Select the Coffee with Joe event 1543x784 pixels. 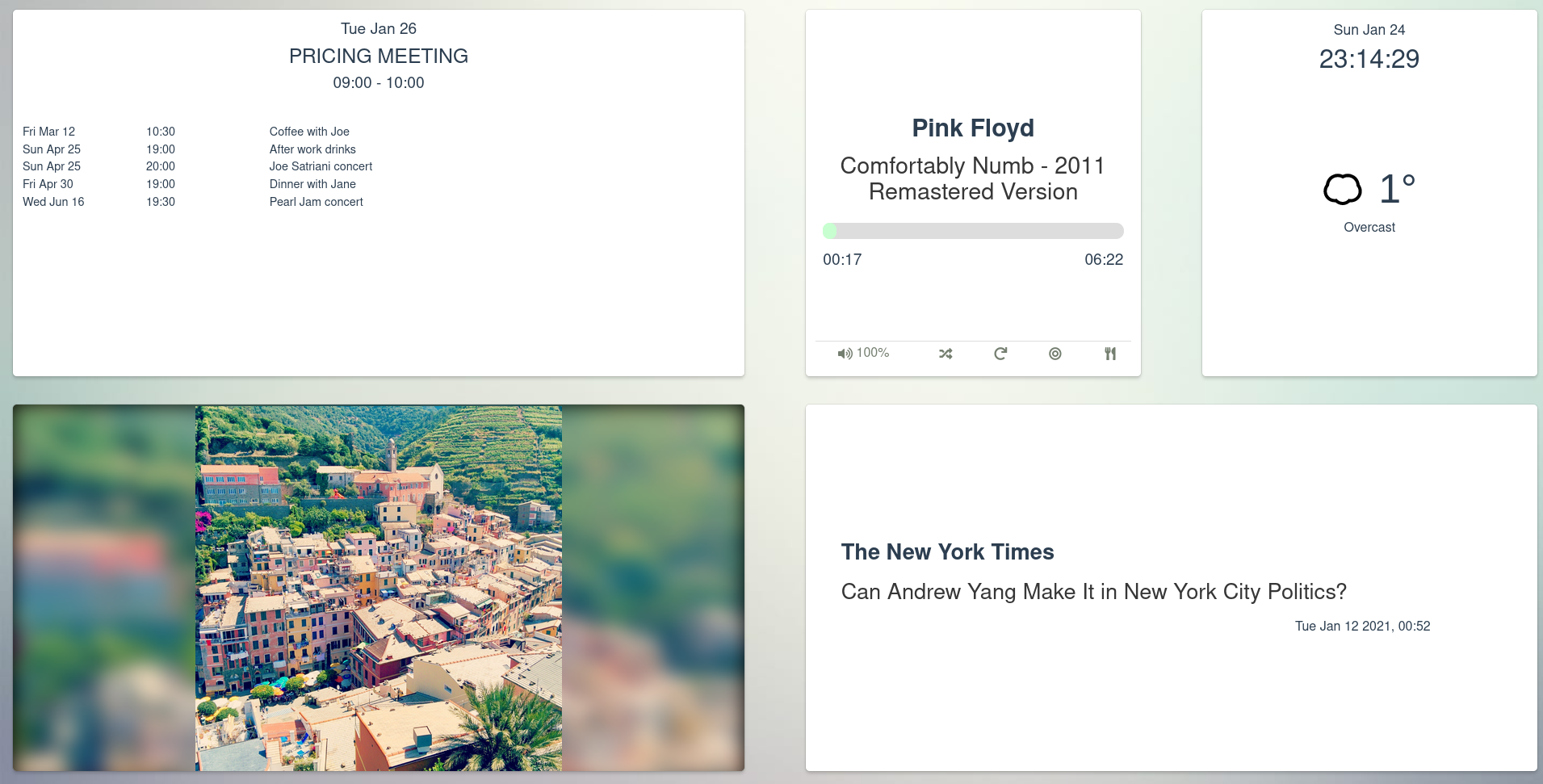309,132
